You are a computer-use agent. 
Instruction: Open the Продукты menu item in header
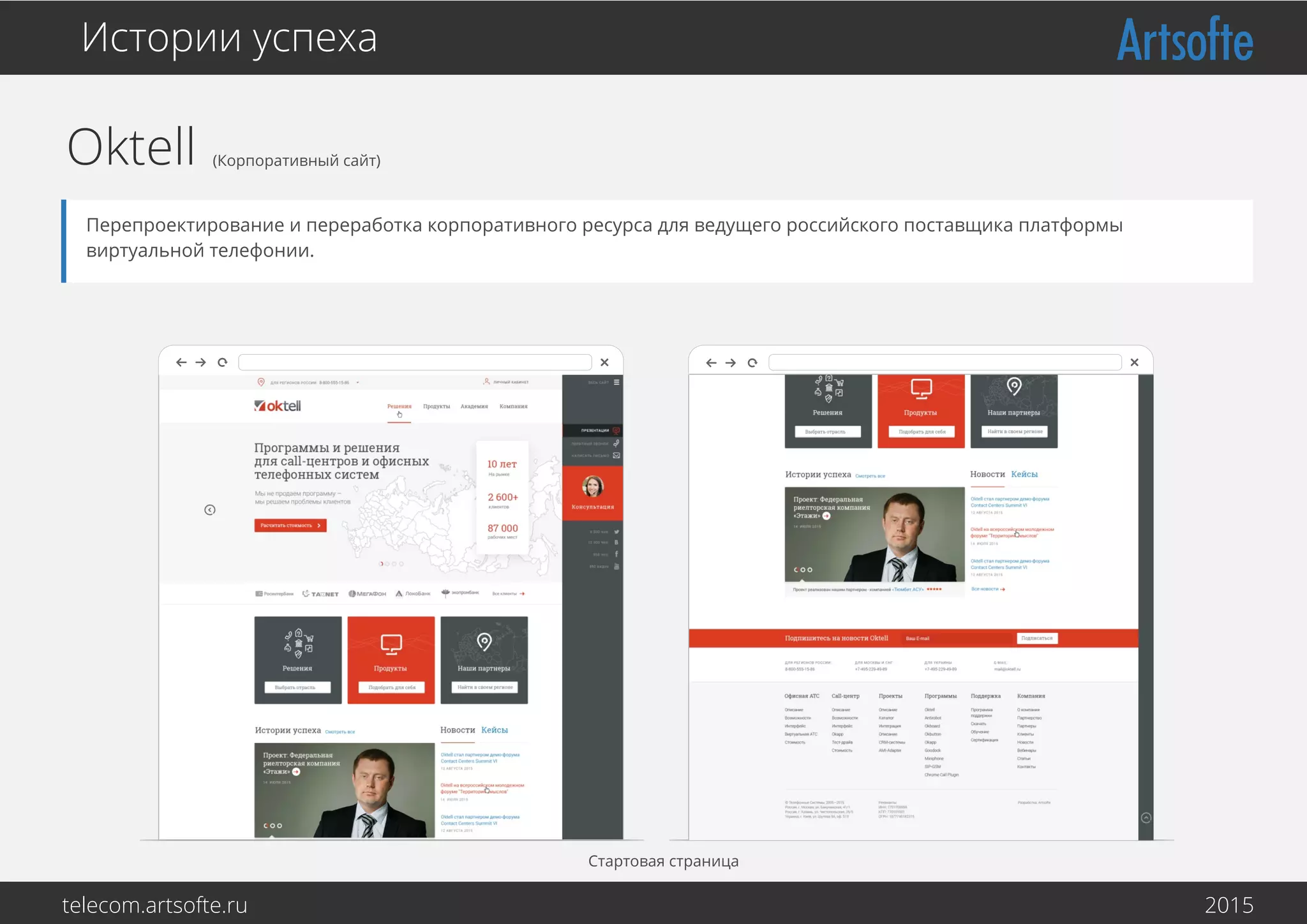437,406
